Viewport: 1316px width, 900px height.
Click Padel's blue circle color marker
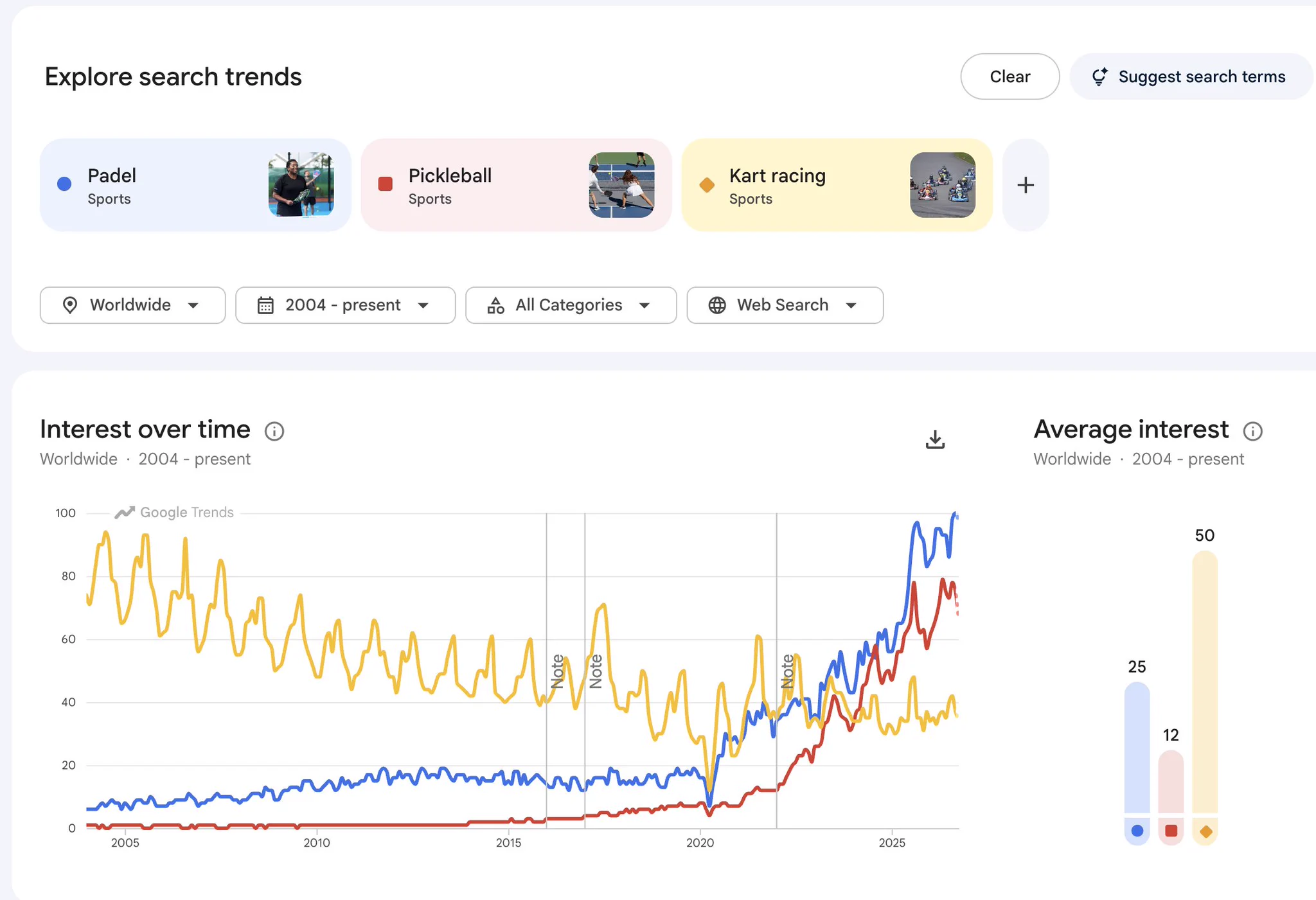[x=64, y=184]
